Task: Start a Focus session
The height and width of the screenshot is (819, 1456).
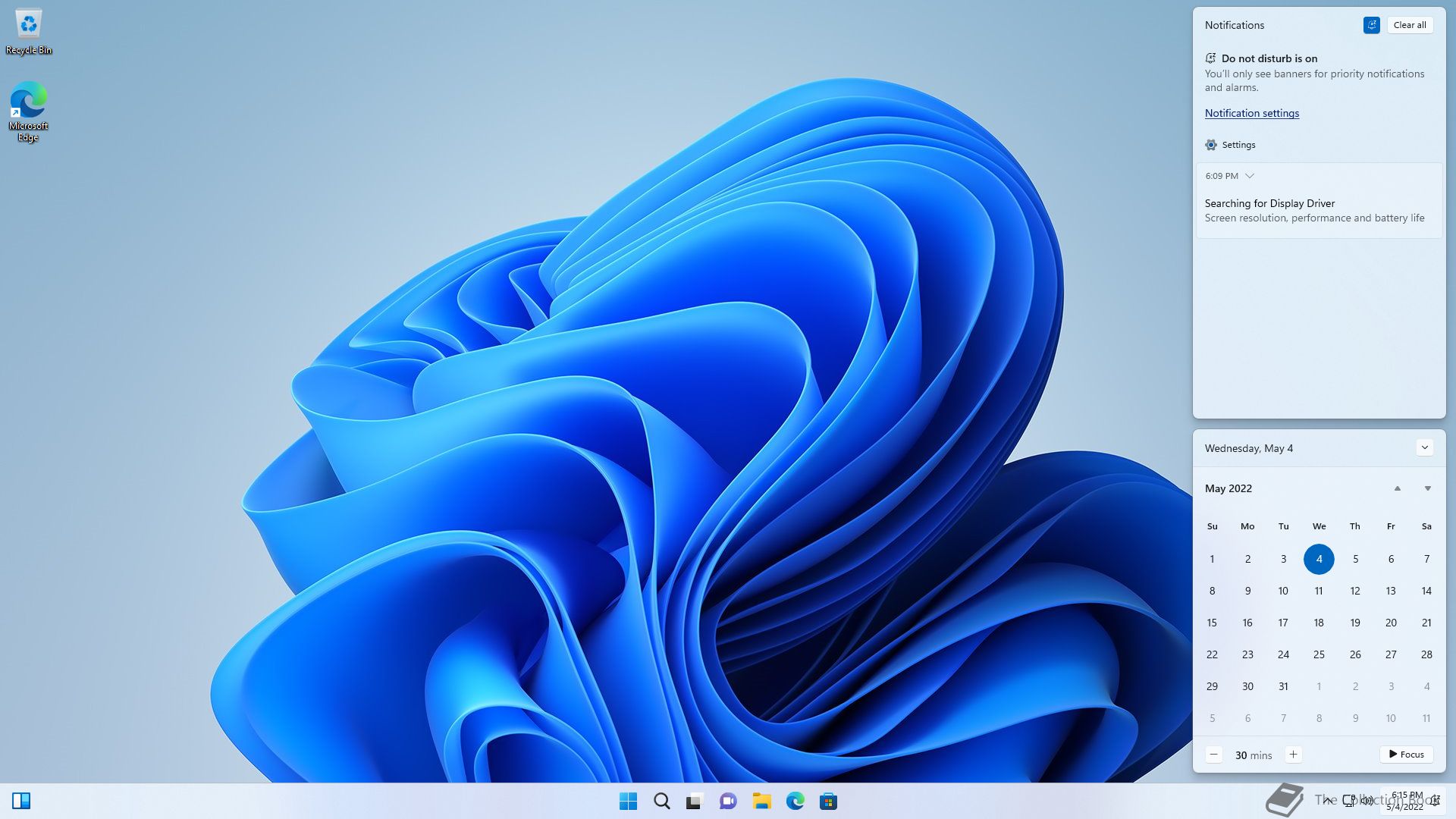Action: 1406,755
